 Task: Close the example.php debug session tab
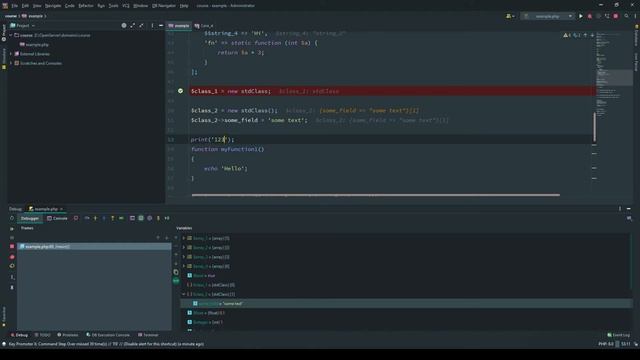pyautogui.click(x=62, y=209)
